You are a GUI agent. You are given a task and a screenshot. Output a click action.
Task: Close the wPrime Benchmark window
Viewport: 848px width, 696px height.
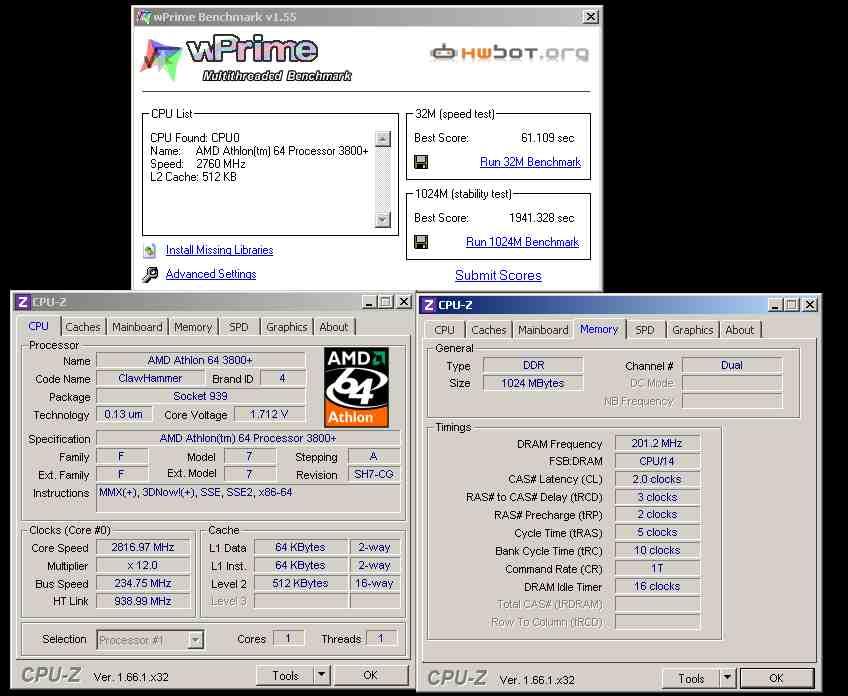(591, 17)
